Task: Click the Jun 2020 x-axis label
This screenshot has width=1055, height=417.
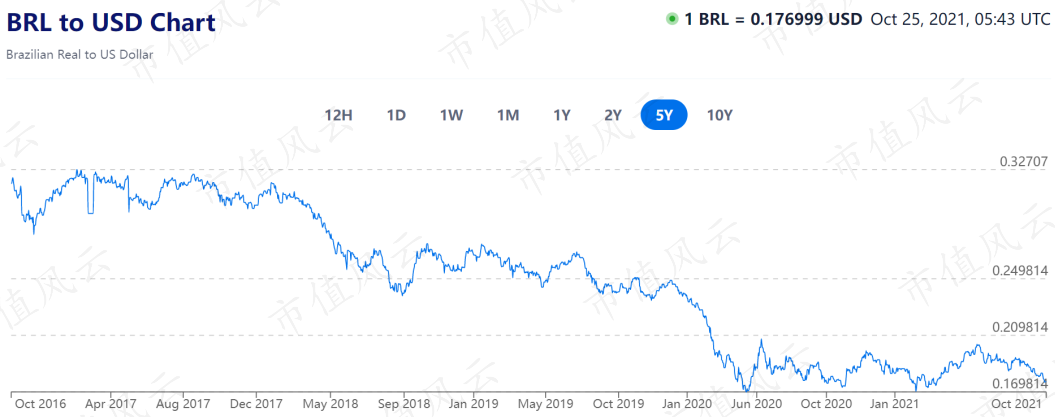Action: pyautogui.click(x=756, y=404)
